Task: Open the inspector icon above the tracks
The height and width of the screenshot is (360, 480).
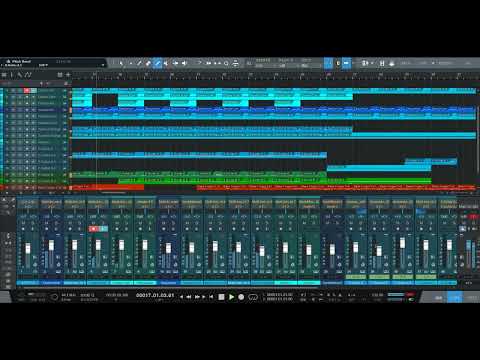Action: [x=12, y=75]
